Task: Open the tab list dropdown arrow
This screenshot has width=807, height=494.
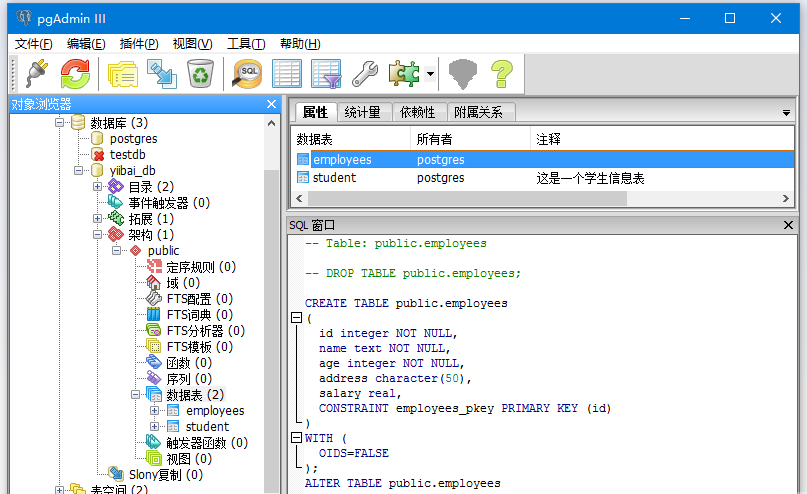Action: tap(786, 113)
